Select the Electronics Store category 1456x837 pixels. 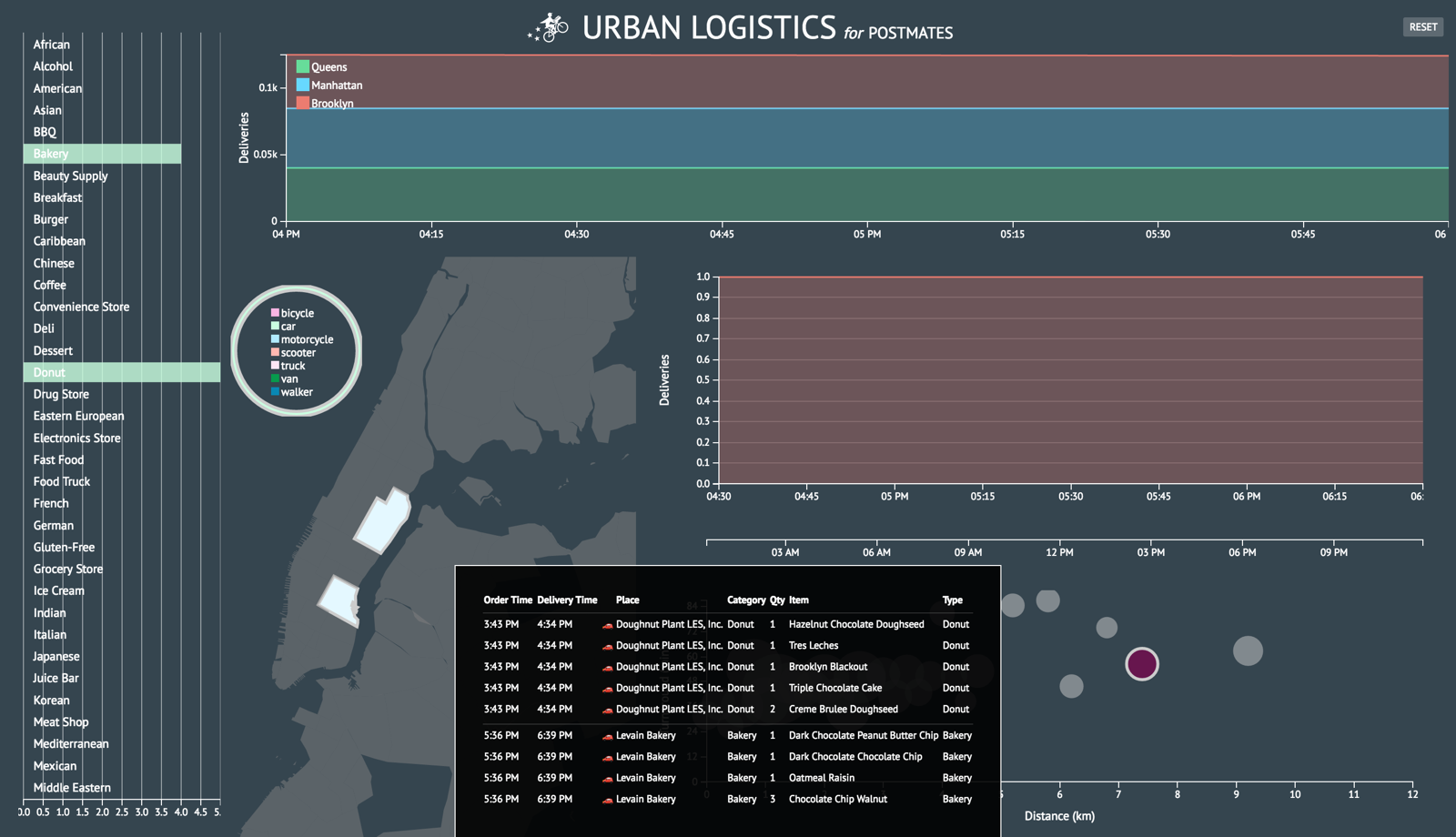(76, 438)
